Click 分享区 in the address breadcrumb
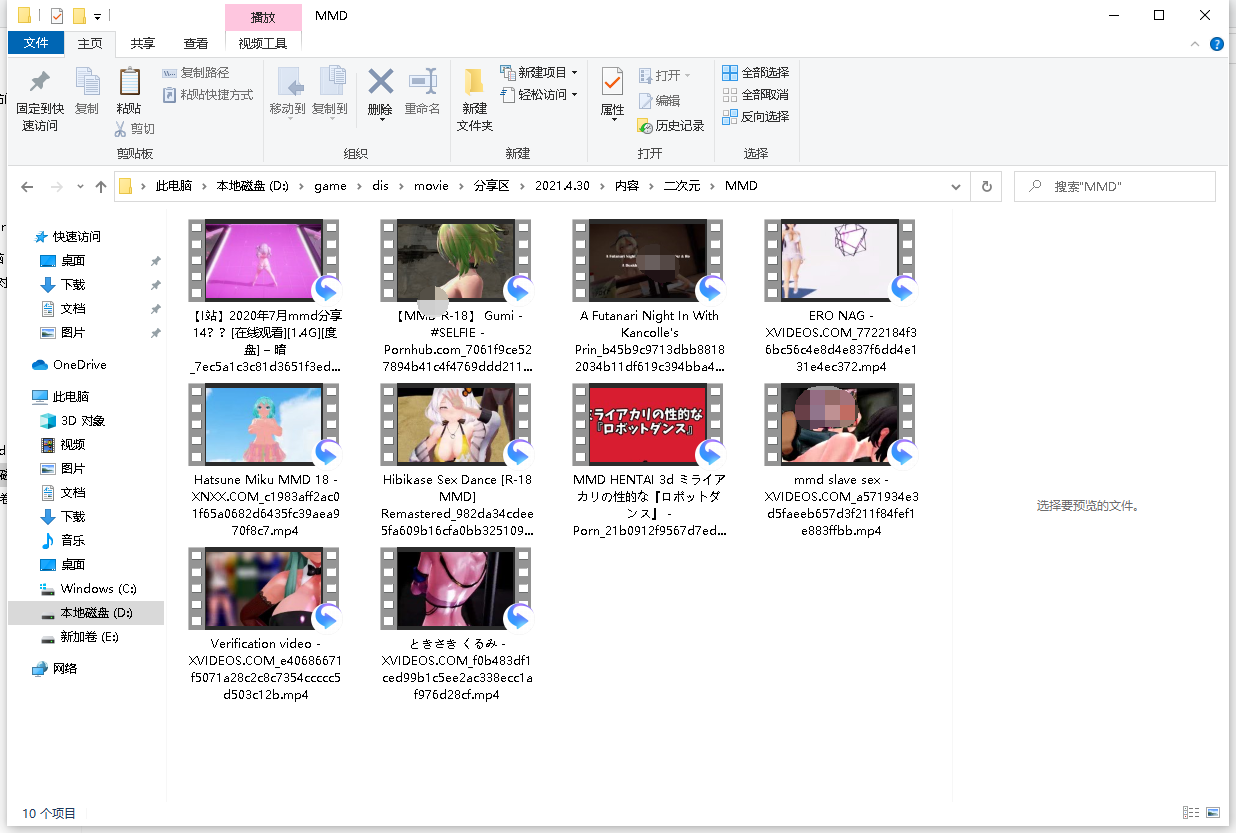This screenshot has width=1236, height=833. click(491, 186)
